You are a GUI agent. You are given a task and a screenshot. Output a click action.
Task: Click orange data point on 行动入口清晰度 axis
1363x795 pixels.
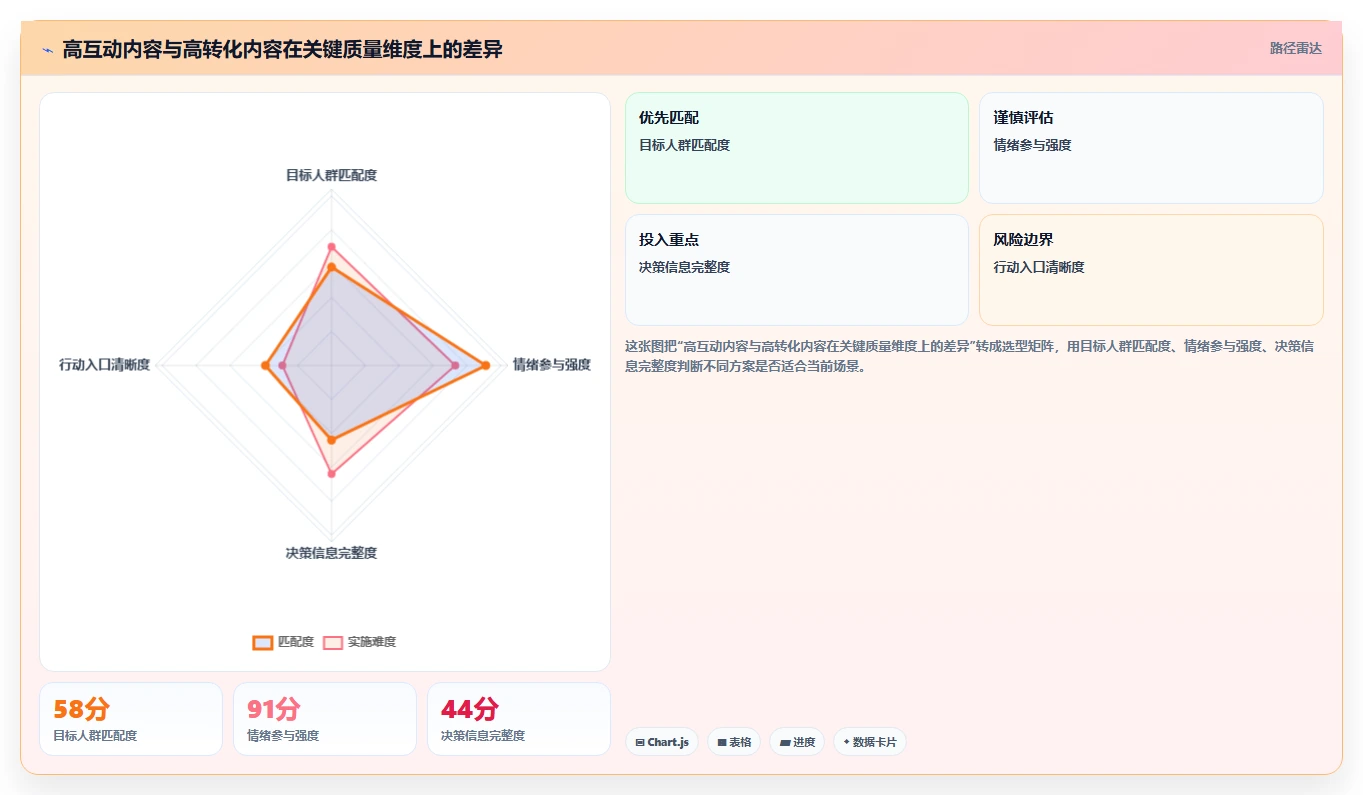[265, 366]
